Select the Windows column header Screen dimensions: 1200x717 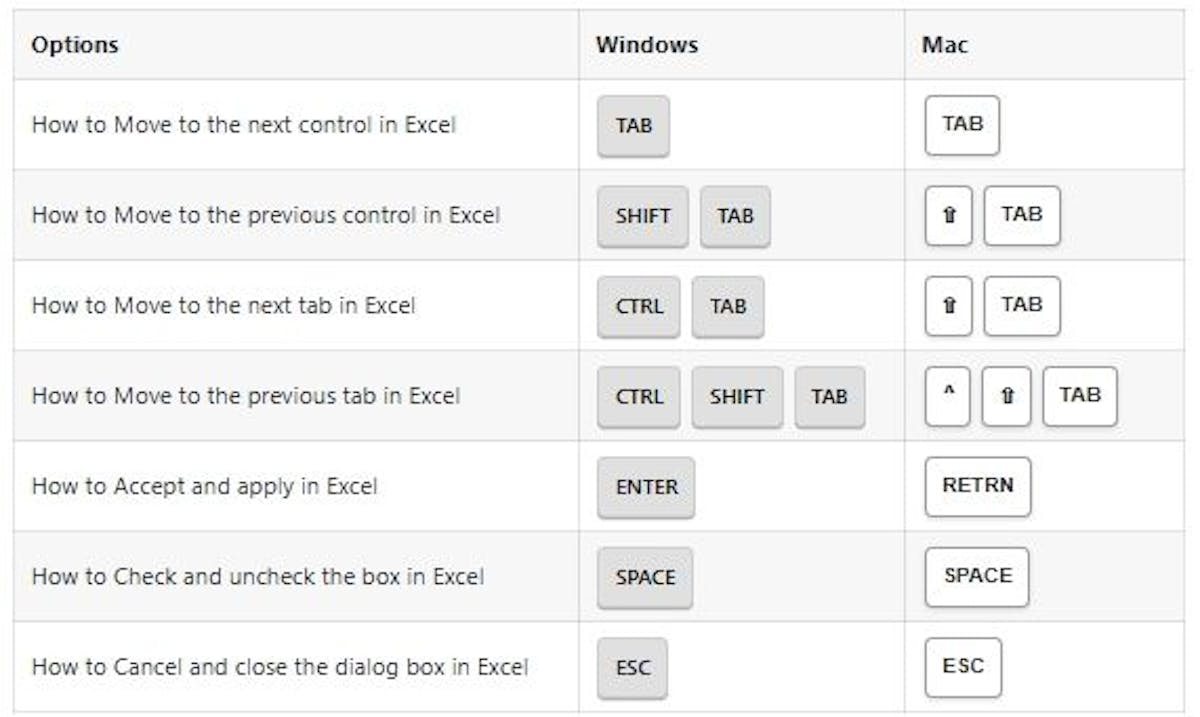click(646, 45)
